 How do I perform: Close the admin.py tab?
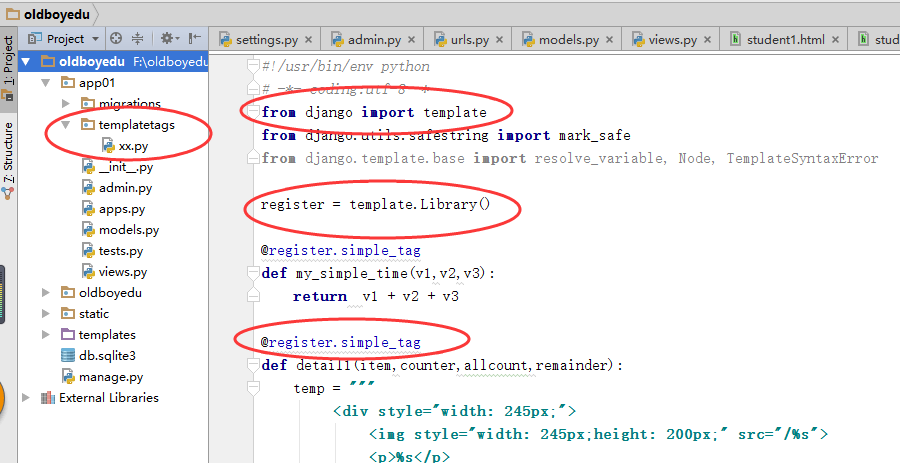(x=411, y=40)
